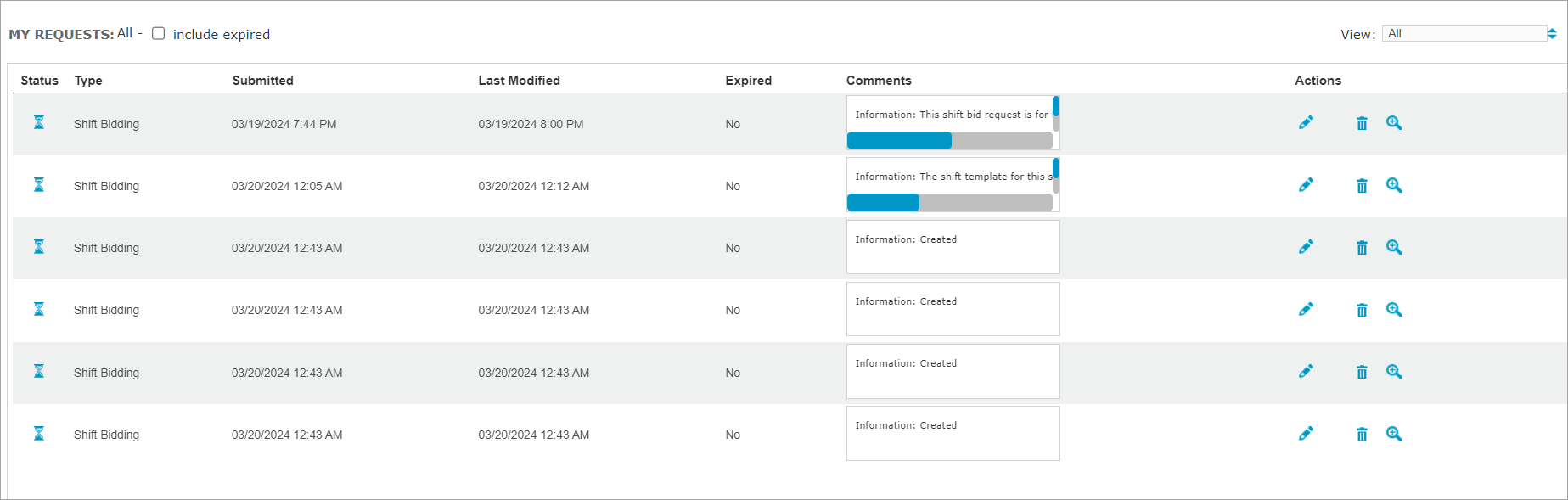Open the View dropdown showing All
Viewport: 1568px width, 500px height.
point(1464,34)
